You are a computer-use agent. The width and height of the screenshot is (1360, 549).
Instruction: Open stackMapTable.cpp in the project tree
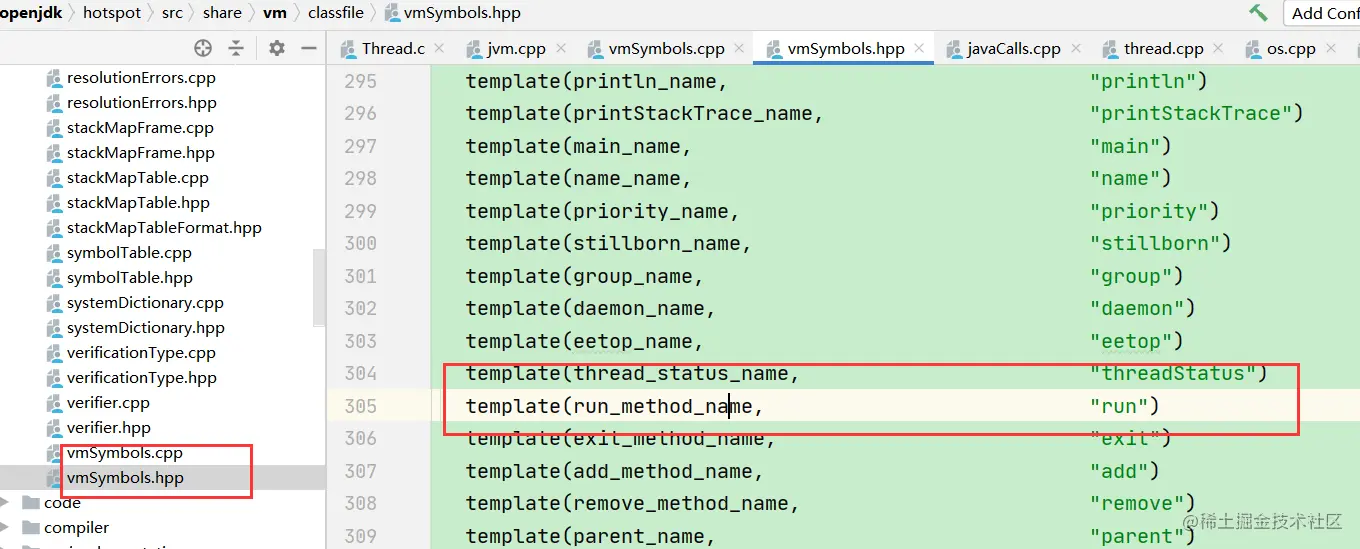point(138,178)
